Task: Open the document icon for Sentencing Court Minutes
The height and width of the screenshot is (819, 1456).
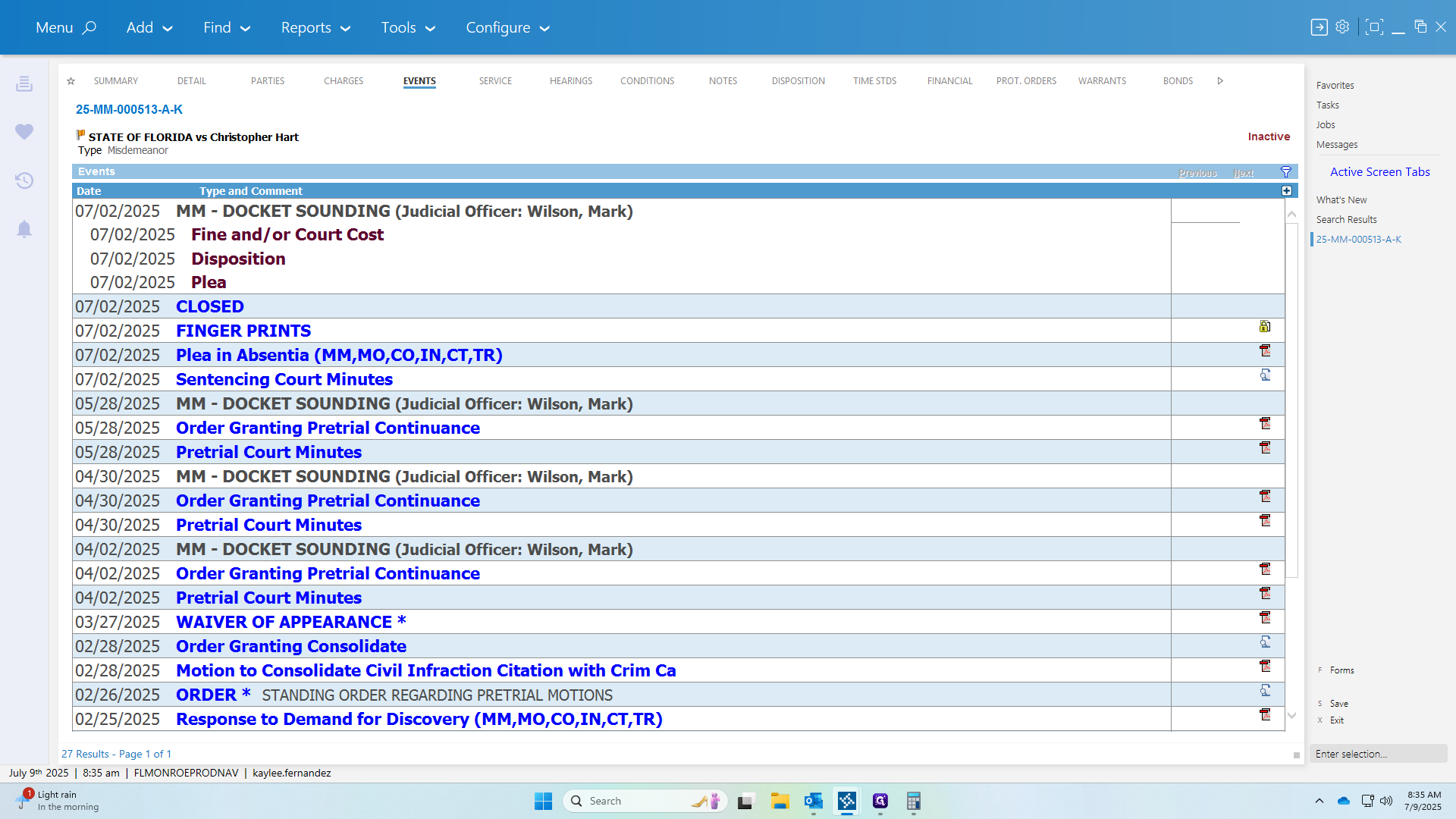Action: (x=1265, y=375)
